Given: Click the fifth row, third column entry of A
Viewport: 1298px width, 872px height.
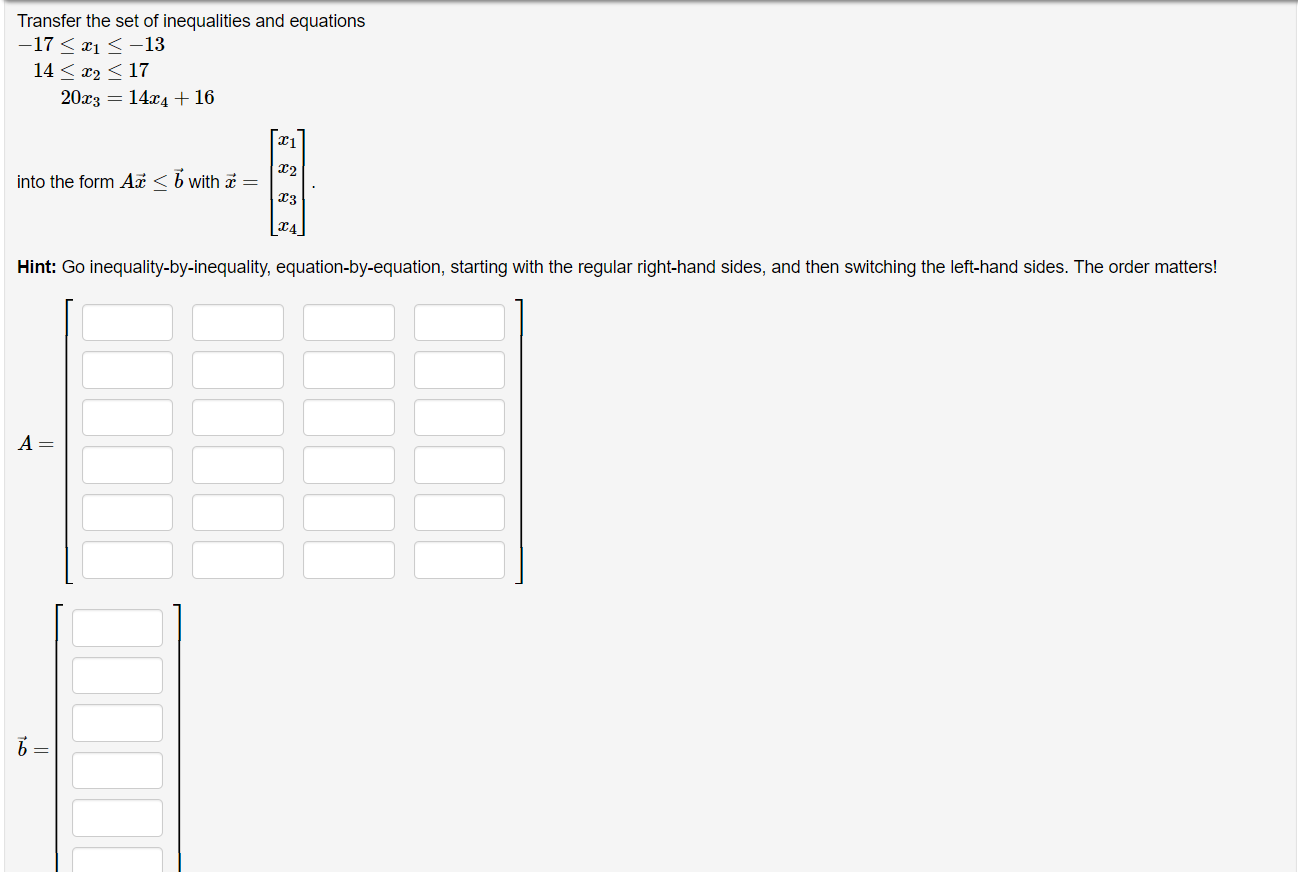Looking at the screenshot, I should click(348, 511).
